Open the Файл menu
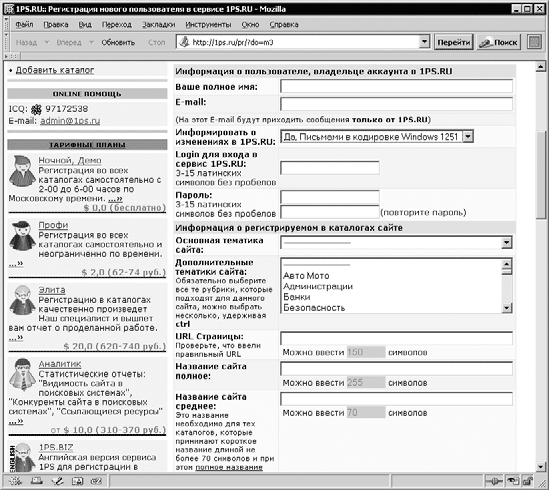 (24, 25)
